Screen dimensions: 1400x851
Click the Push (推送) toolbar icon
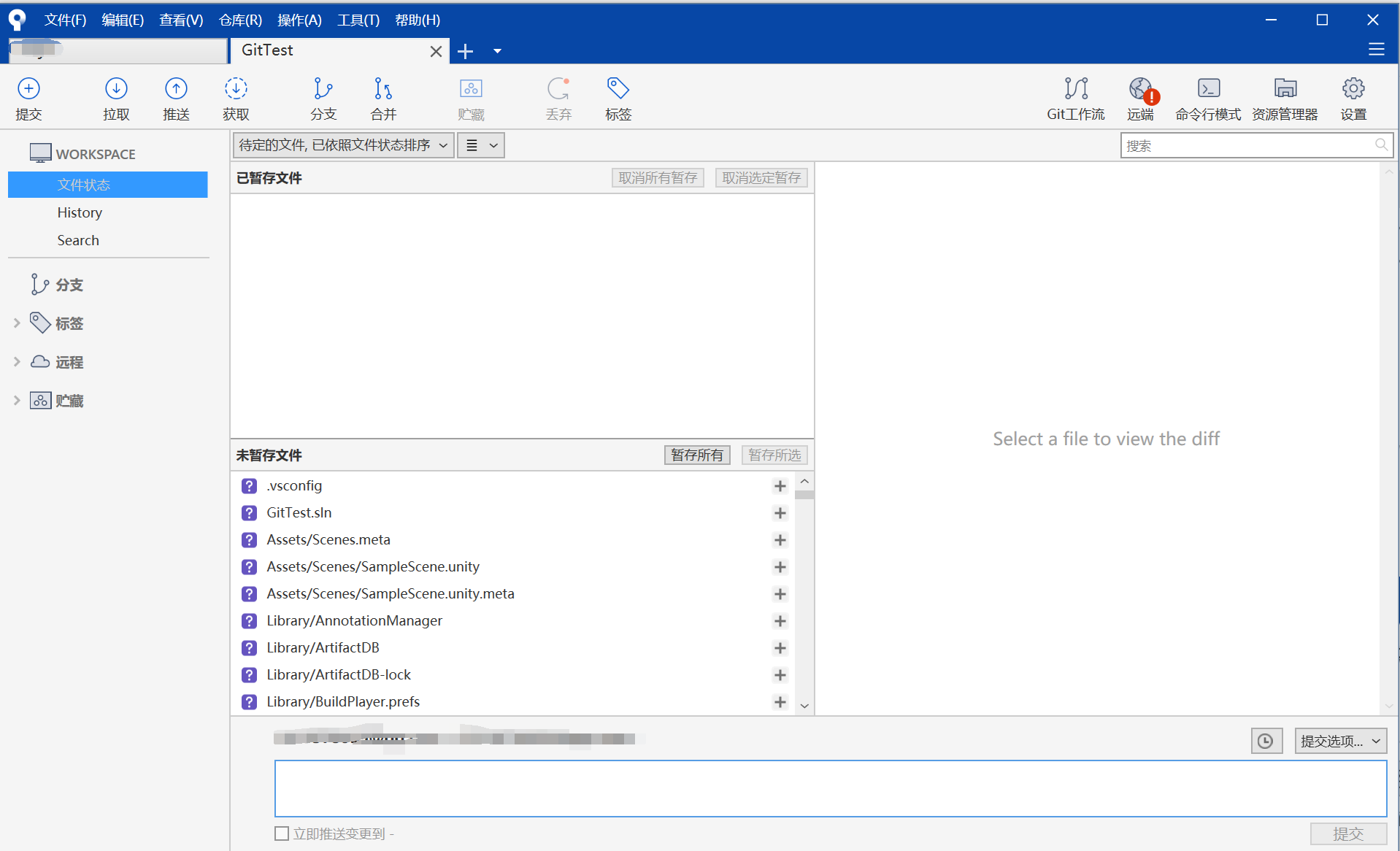click(x=176, y=98)
